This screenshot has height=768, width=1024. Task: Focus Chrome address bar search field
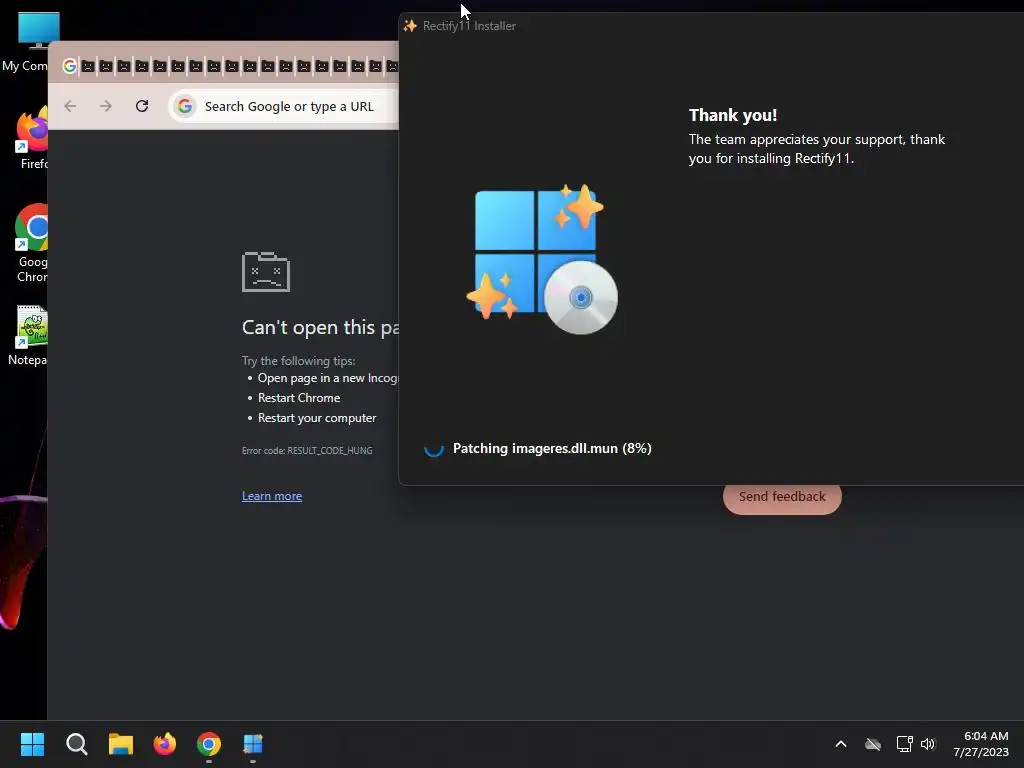click(x=284, y=106)
